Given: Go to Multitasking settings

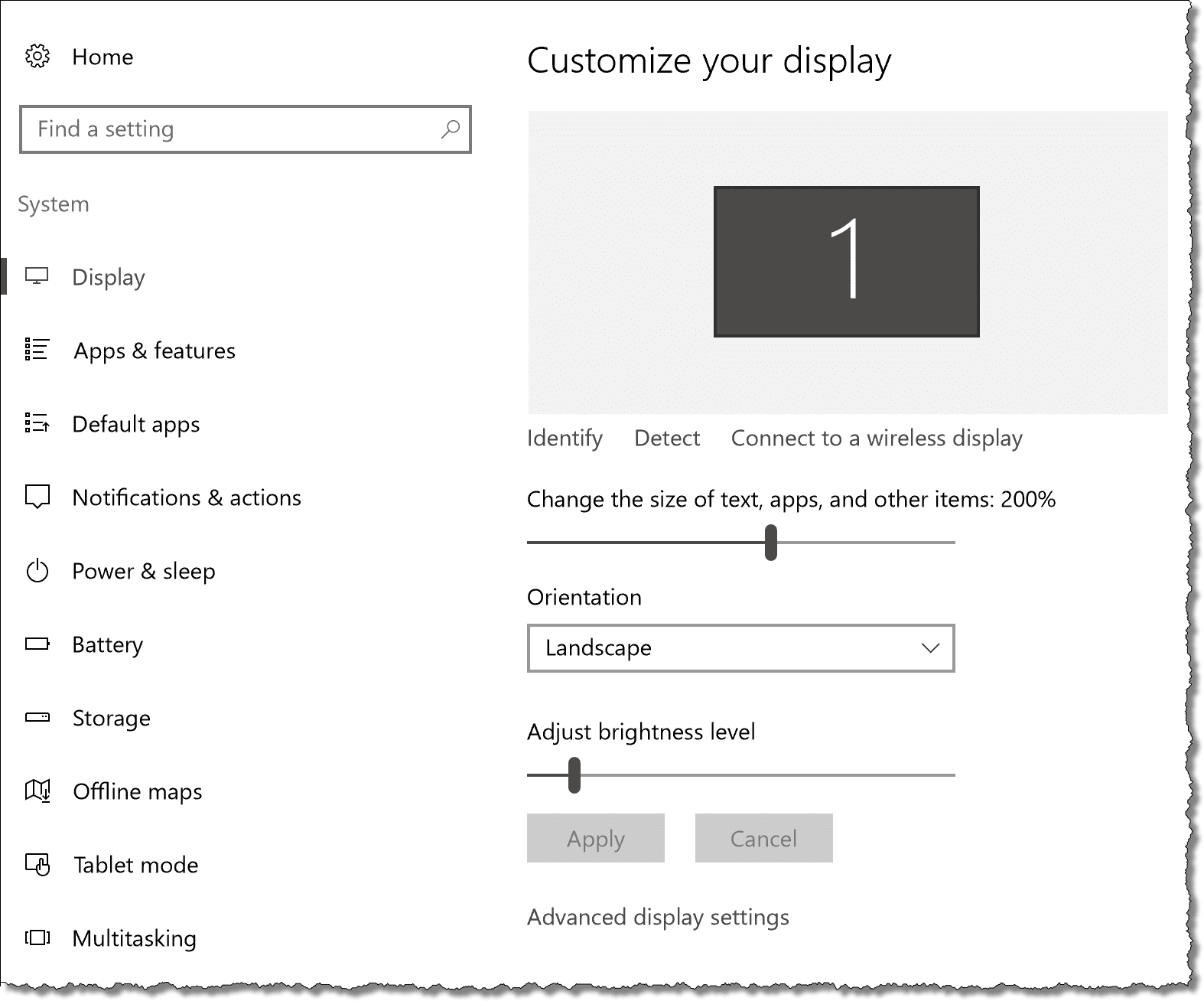Looking at the screenshot, I should click(x=134, y=938).
